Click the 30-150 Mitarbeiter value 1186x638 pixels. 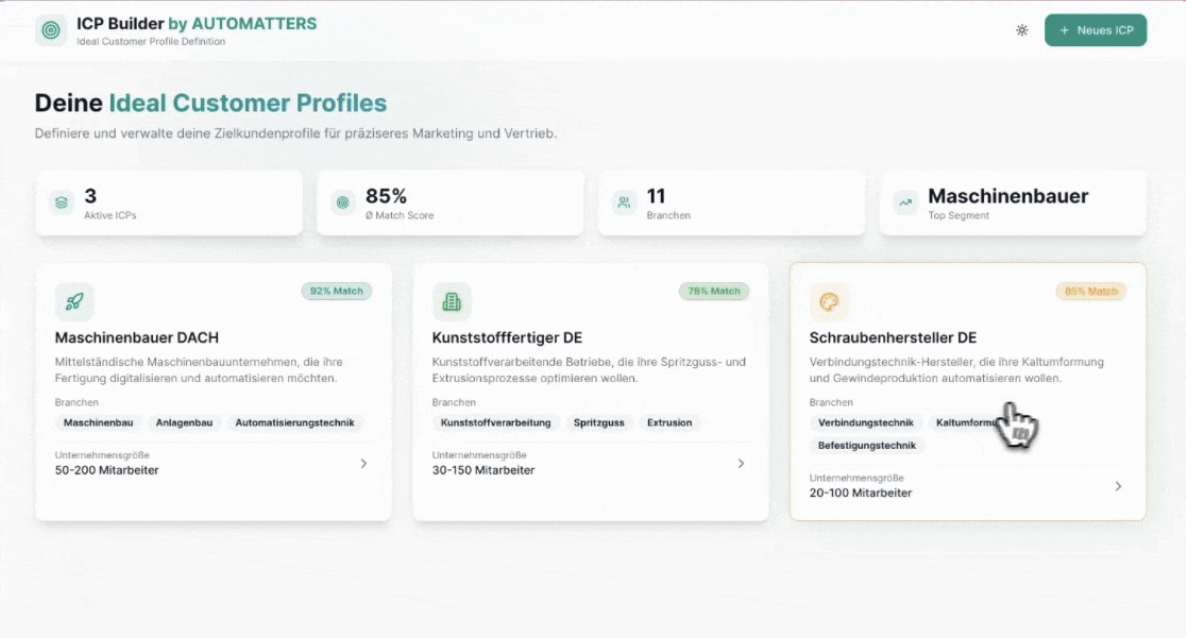click(483, 470)
